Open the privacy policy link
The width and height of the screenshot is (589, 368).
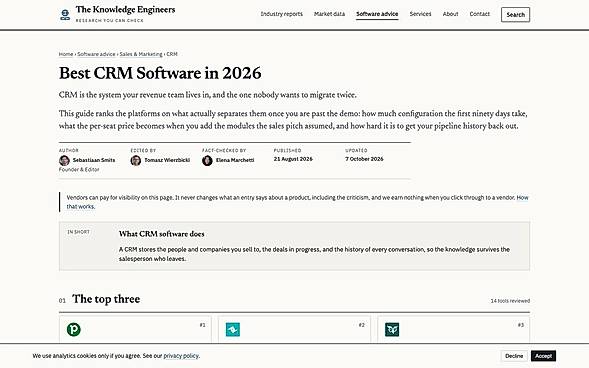(x=181, y=356)
